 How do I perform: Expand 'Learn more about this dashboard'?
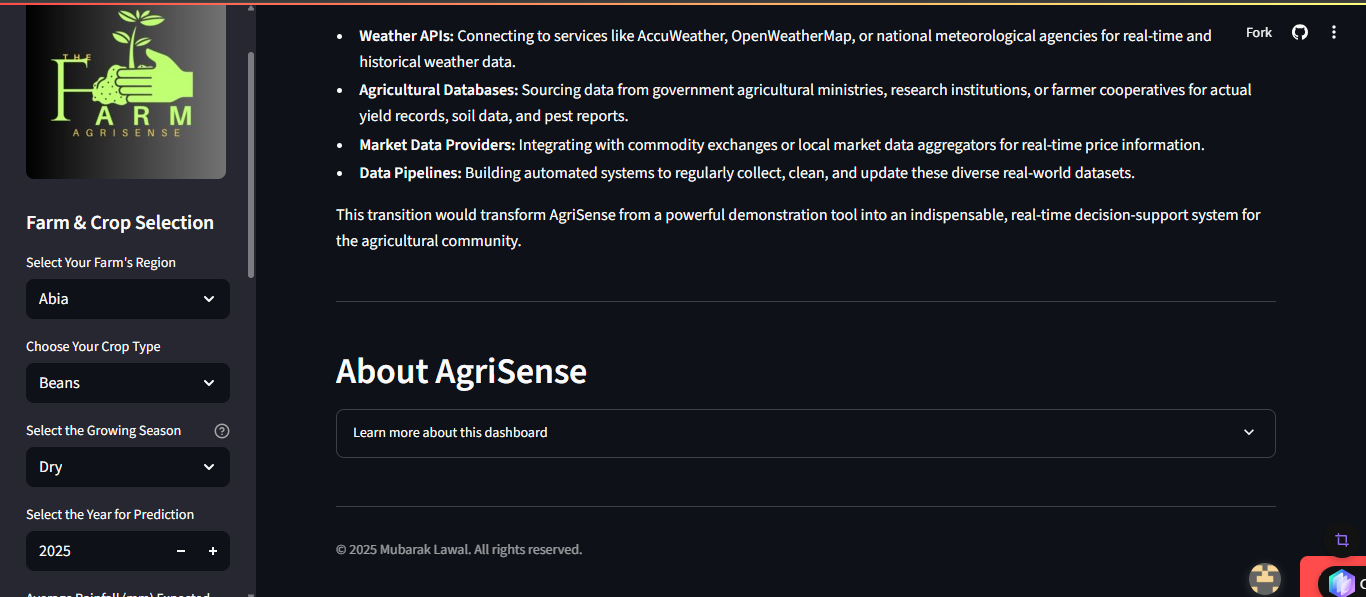pyautogui.click(x=450, y=433)
